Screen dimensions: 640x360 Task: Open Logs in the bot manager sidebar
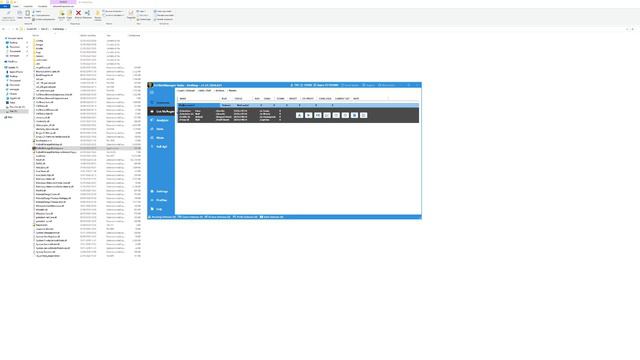pos(161,209)
